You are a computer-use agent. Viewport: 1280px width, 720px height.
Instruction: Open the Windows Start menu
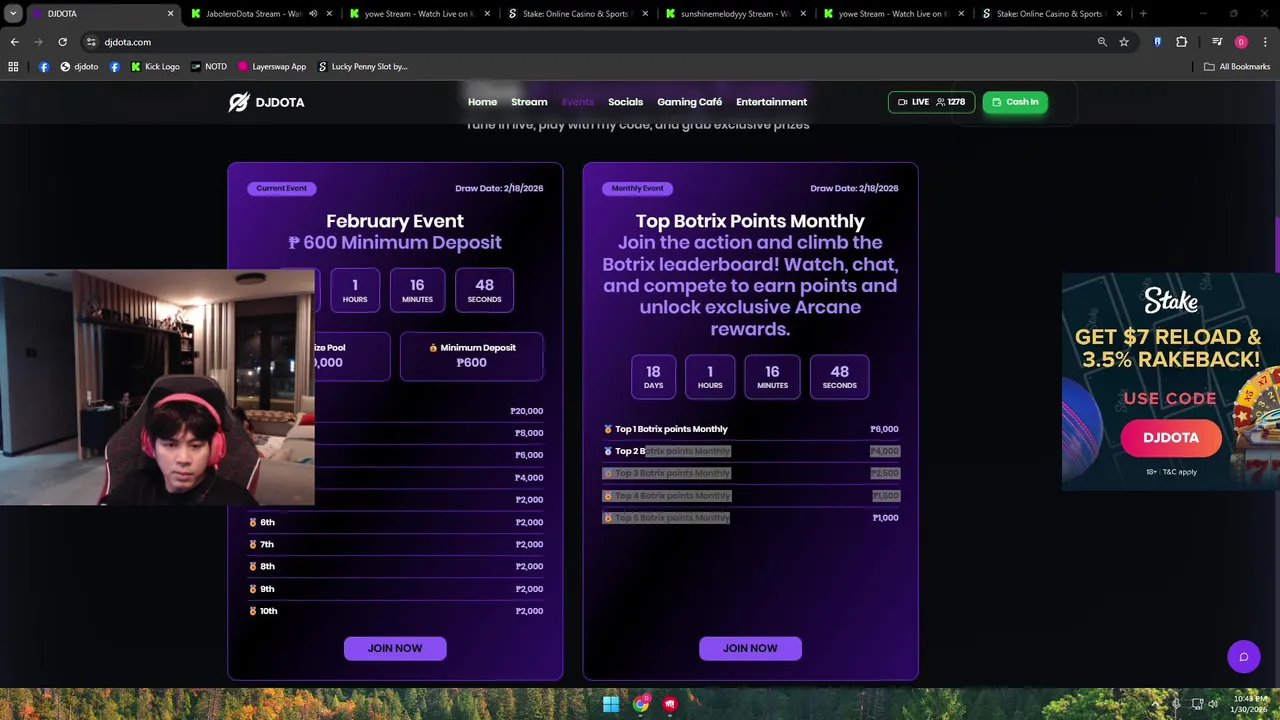(x=610, y=704)
